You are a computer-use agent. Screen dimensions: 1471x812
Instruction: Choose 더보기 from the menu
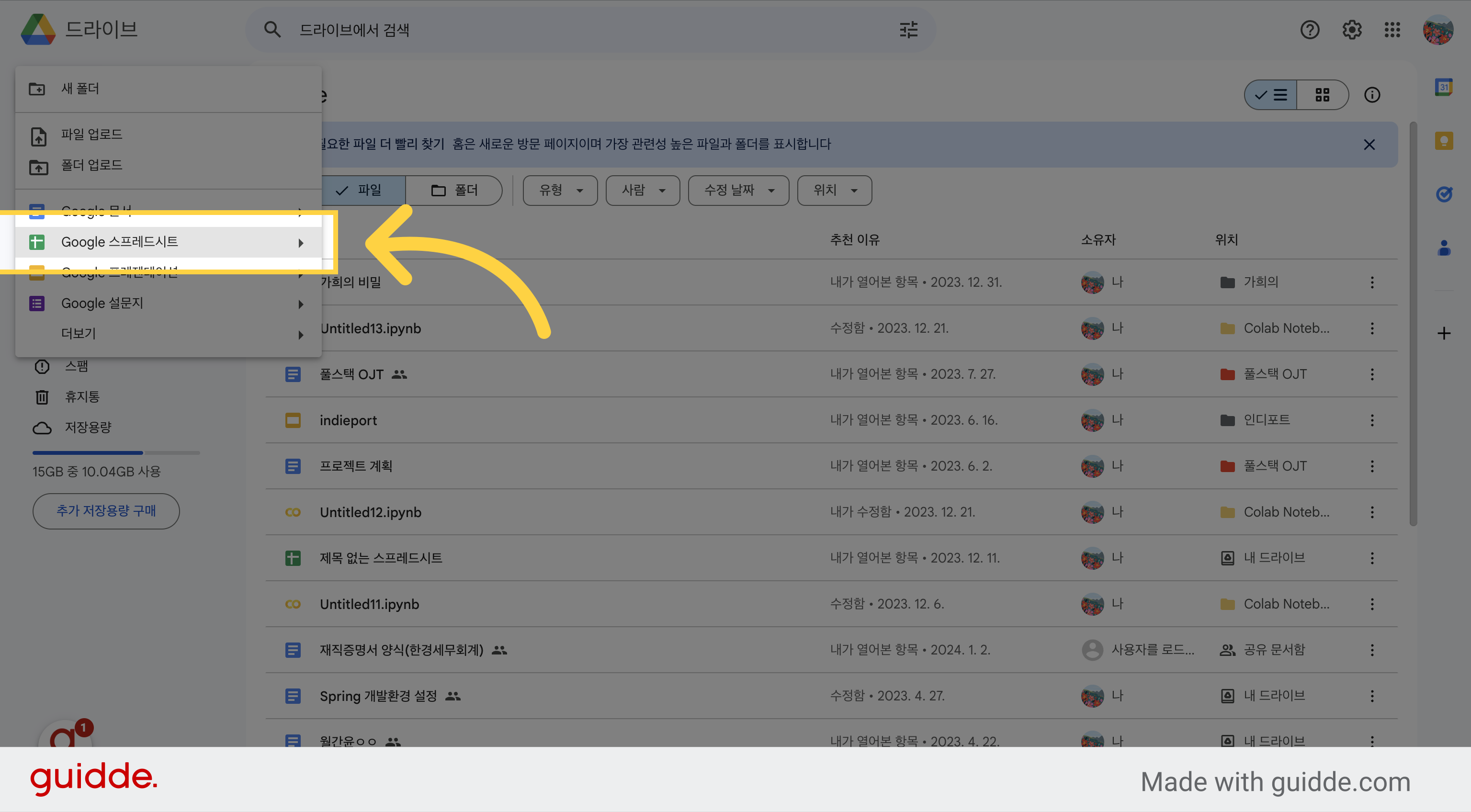pyautogui.click(x=169, y=334)
